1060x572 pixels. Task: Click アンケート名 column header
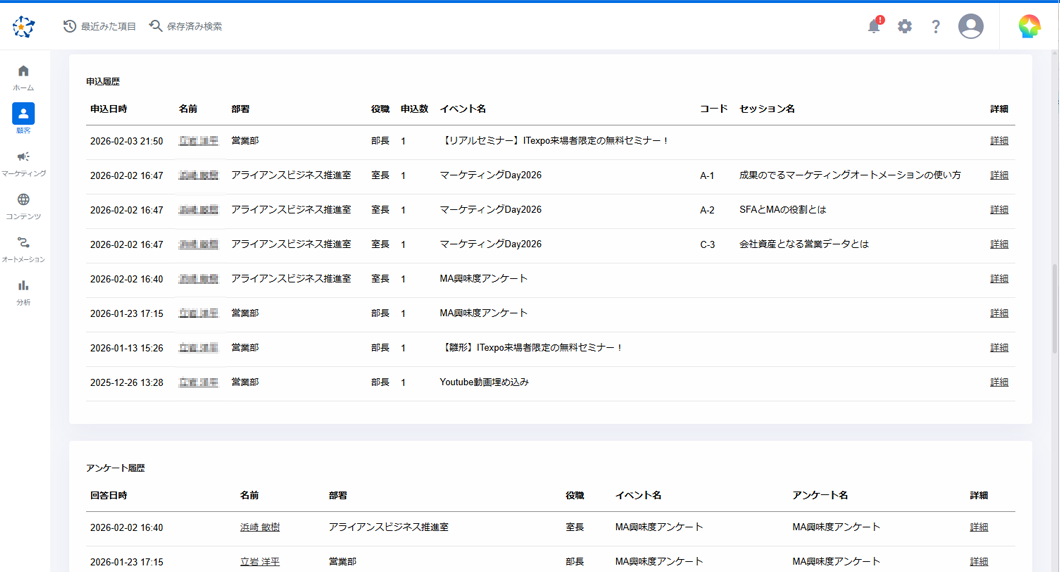(820, 496)
